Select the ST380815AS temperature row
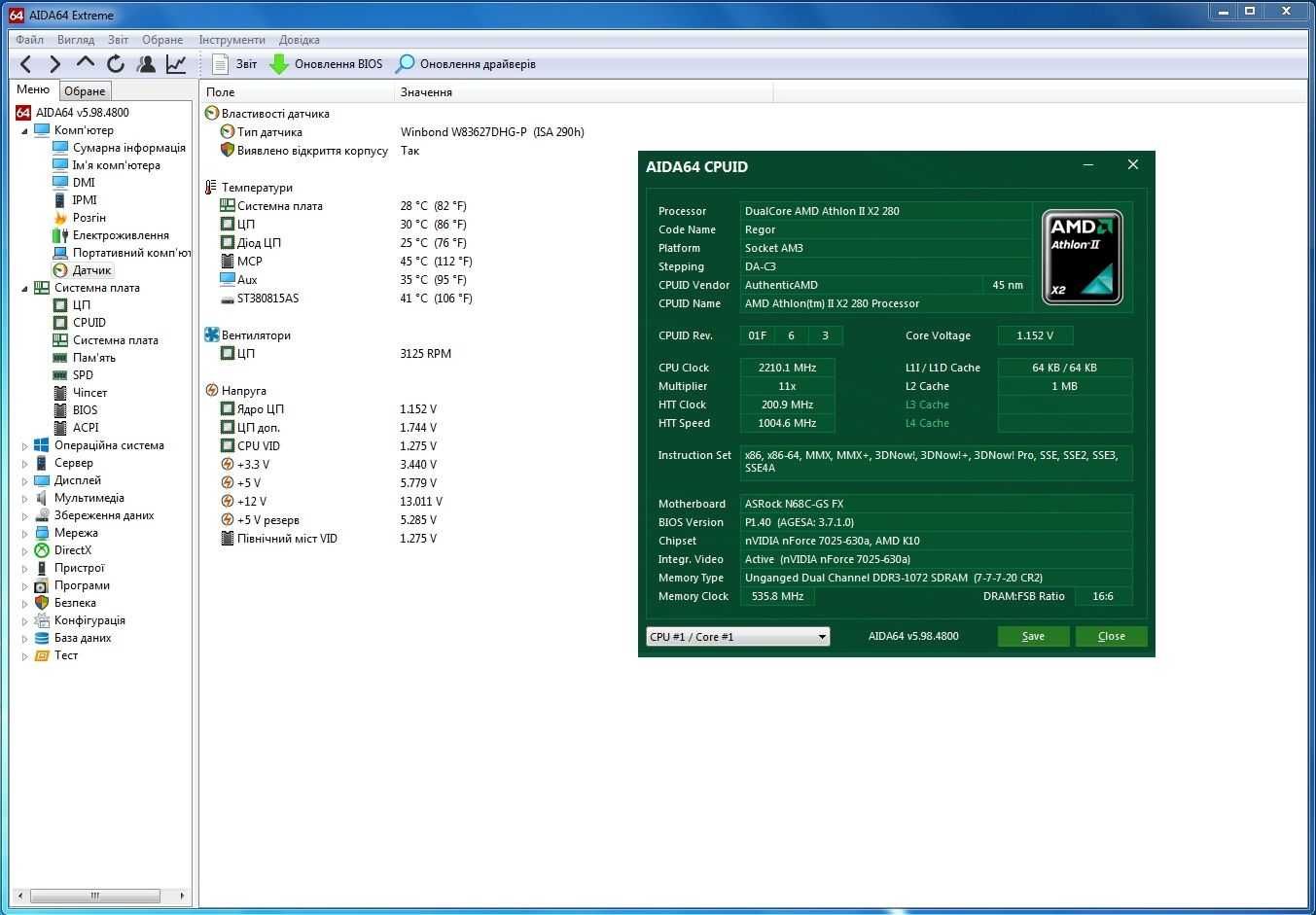Viewport: 1316px width, 915px height. 346,299
